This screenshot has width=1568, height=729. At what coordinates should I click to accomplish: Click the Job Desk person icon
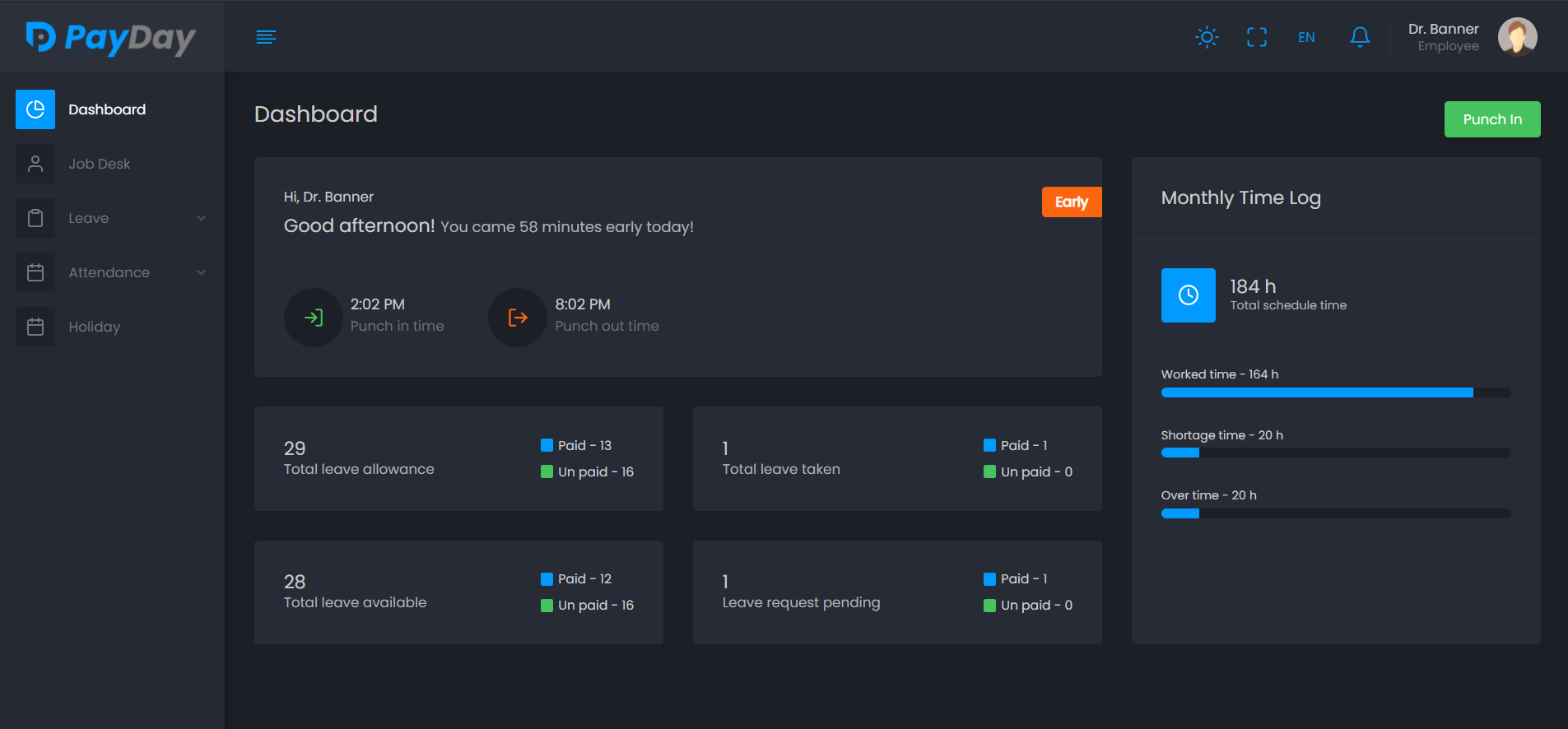click(35, 164)
